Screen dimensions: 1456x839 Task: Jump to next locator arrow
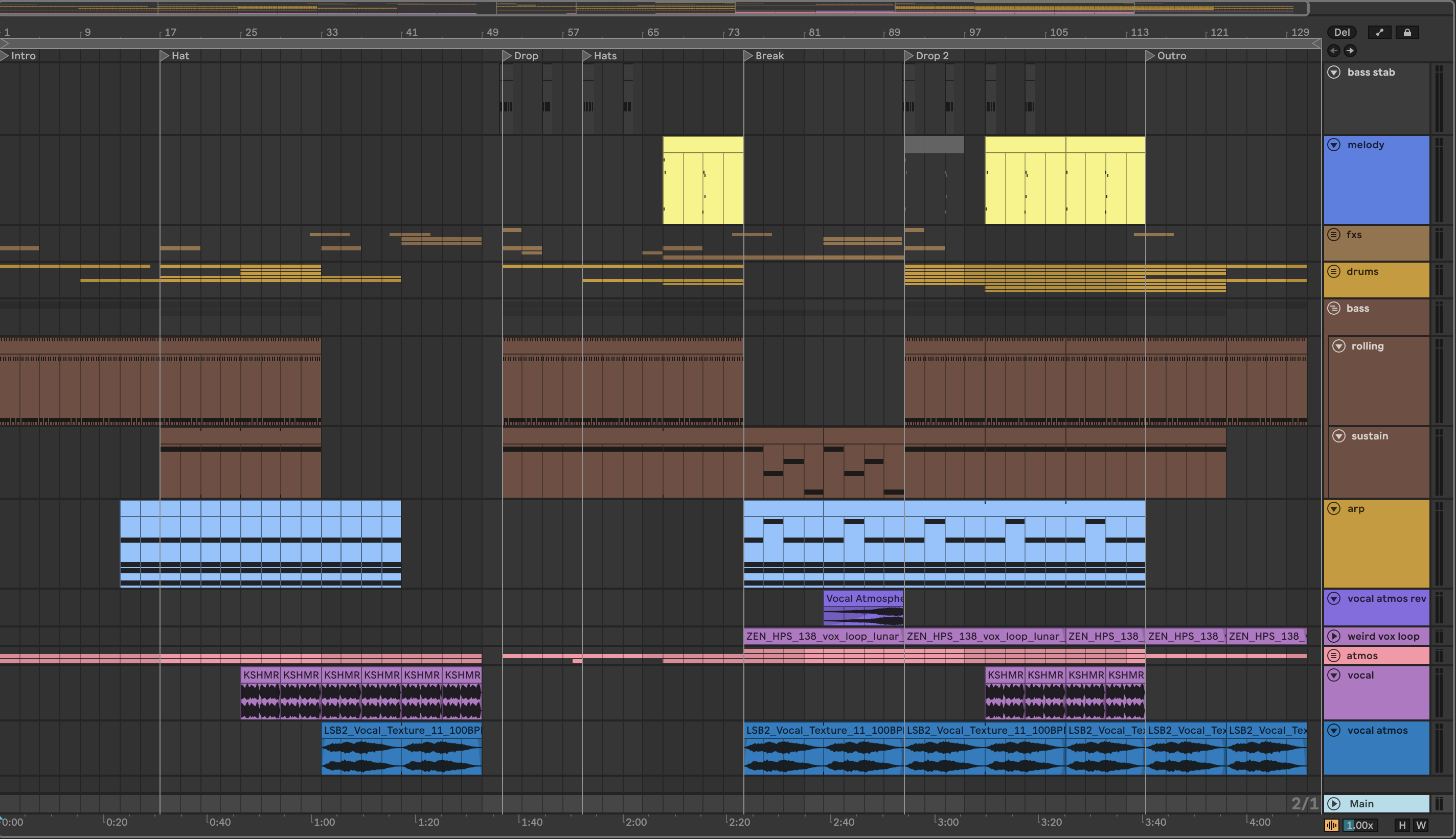(1350, 51)
